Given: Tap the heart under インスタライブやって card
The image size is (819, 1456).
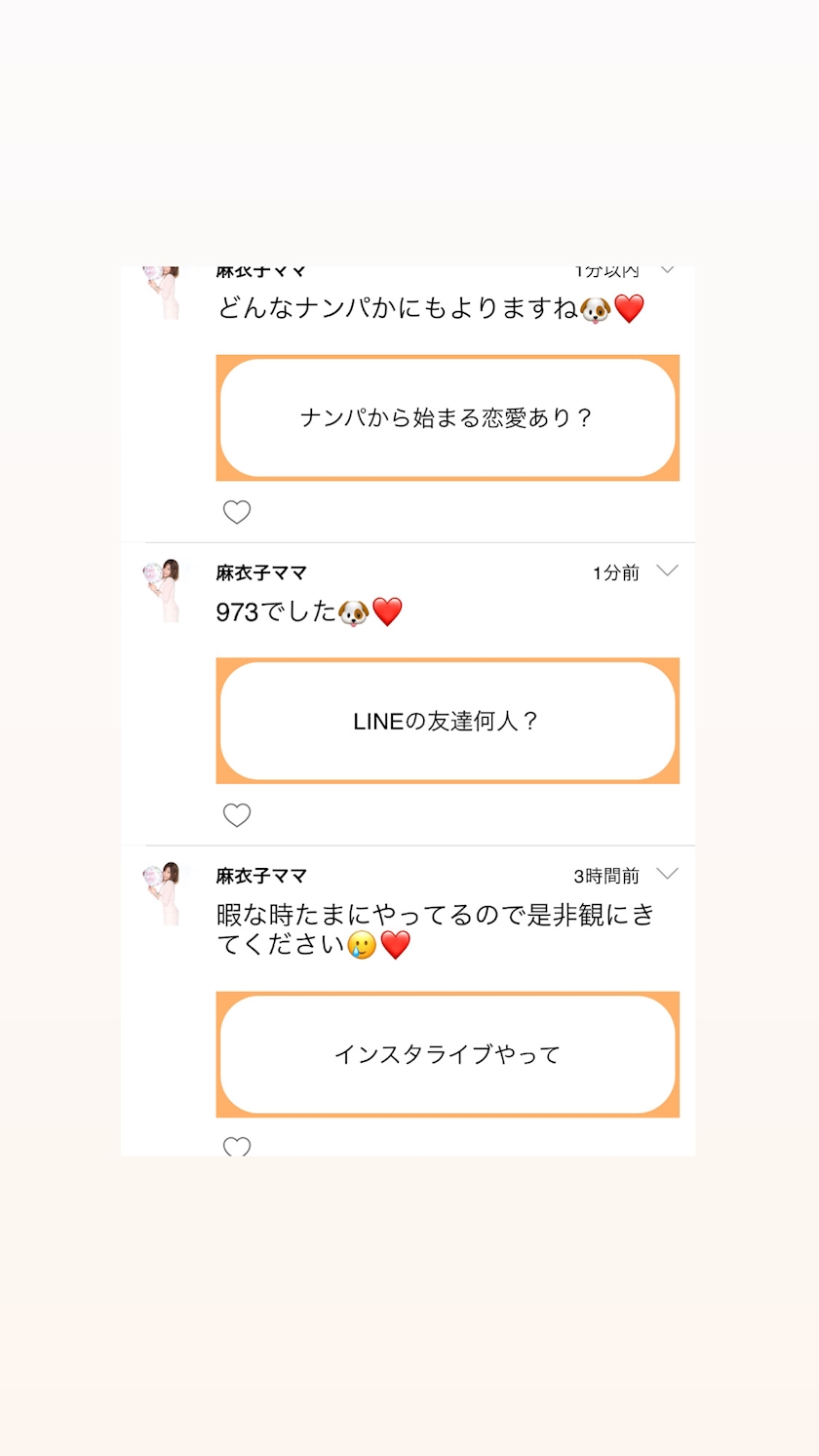Looking at the screenshot, I should click(237, 1147).
